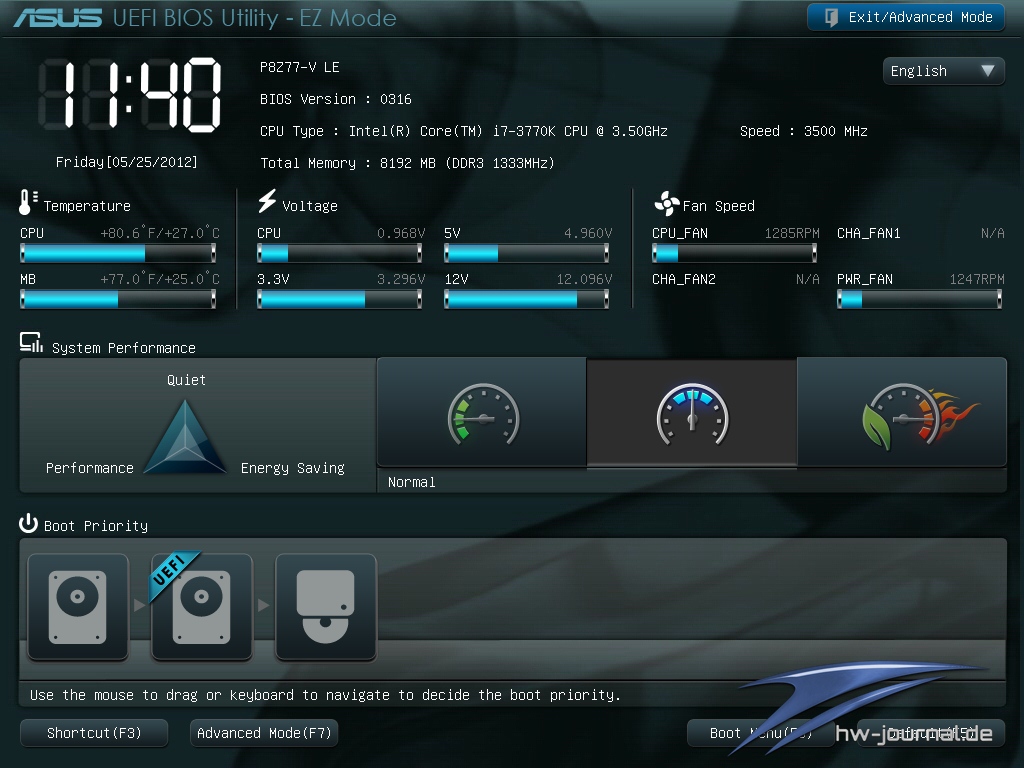Click the thermometer Temperature icon
Viewport: 1024px width, 768px height.
tap(28, 203)
